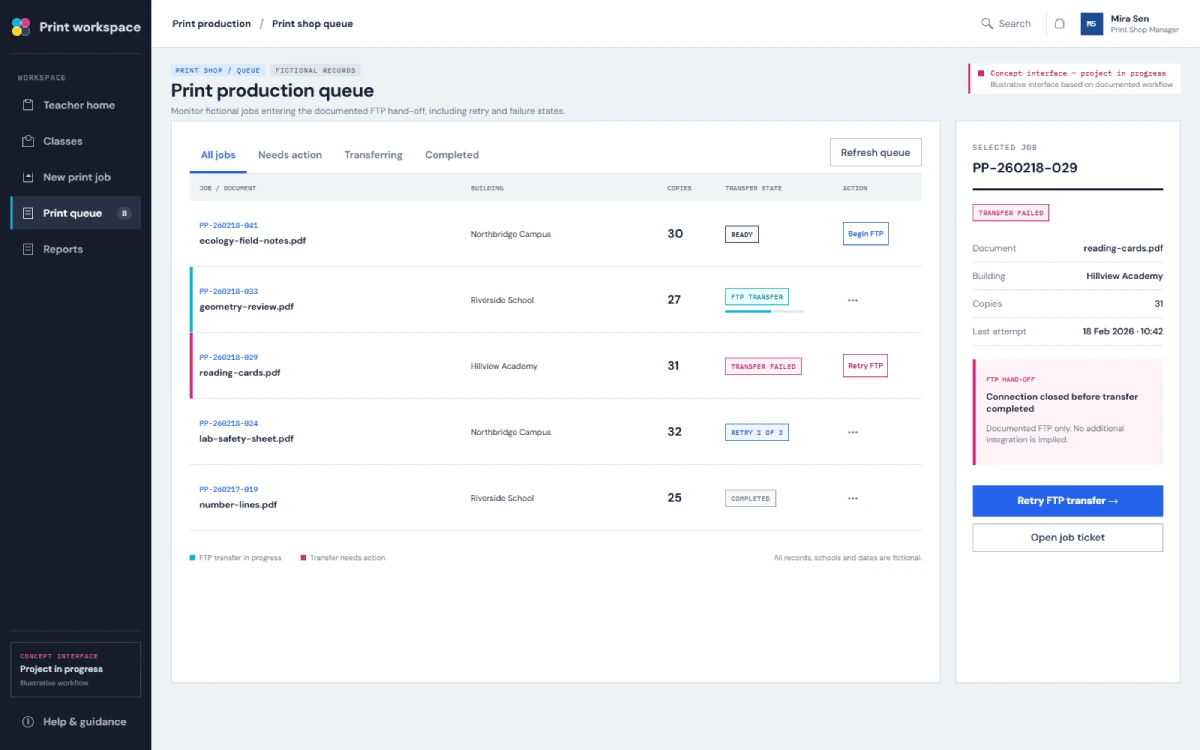
Task: Click the Retry FTP transfer button
Action: click(x=1067, y=501)
